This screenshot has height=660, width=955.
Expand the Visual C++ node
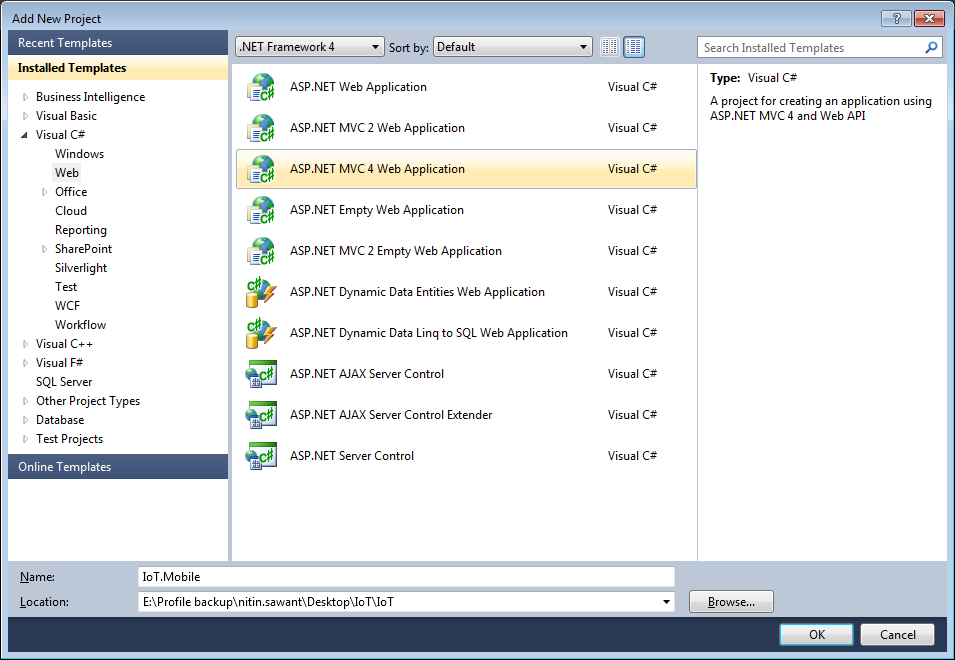point(25,344)
